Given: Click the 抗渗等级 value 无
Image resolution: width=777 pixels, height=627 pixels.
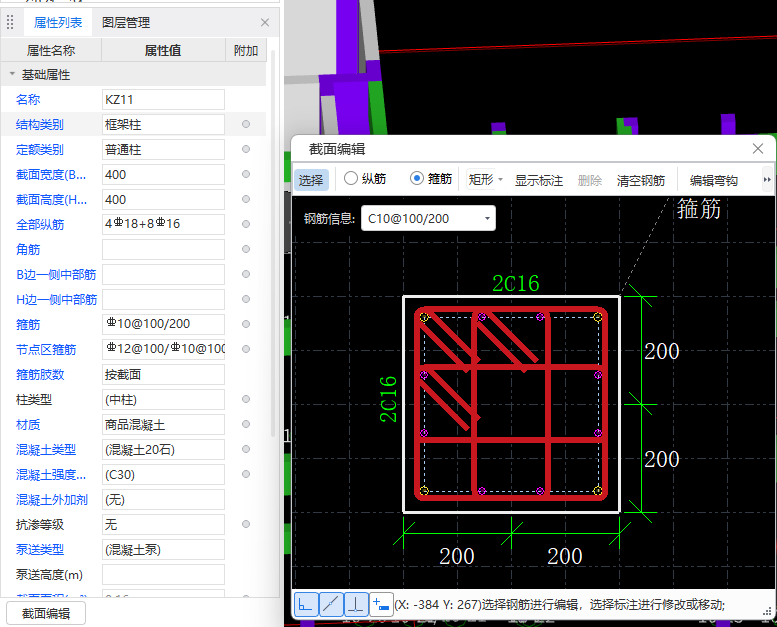Looking at the screenshot, I should [163, 524].
